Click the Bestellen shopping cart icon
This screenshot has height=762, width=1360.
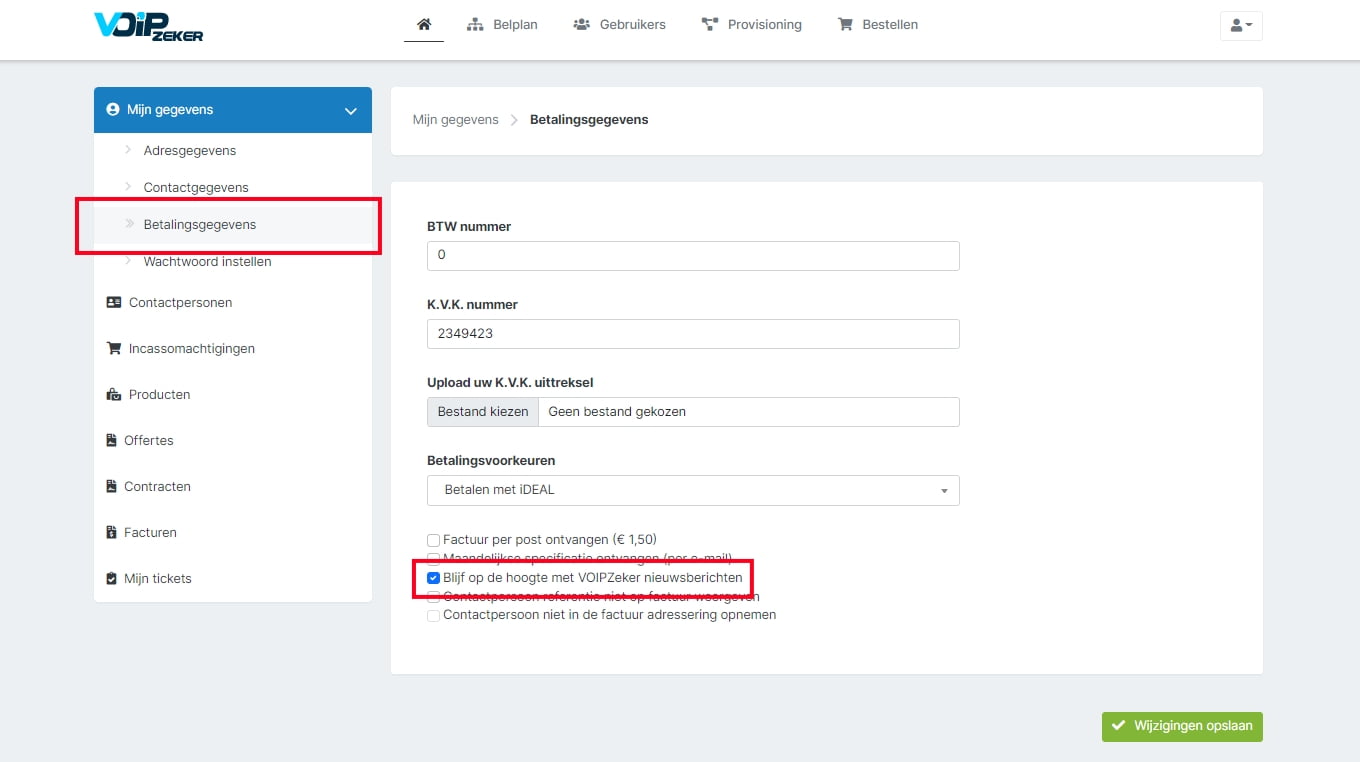coord(845,24)
